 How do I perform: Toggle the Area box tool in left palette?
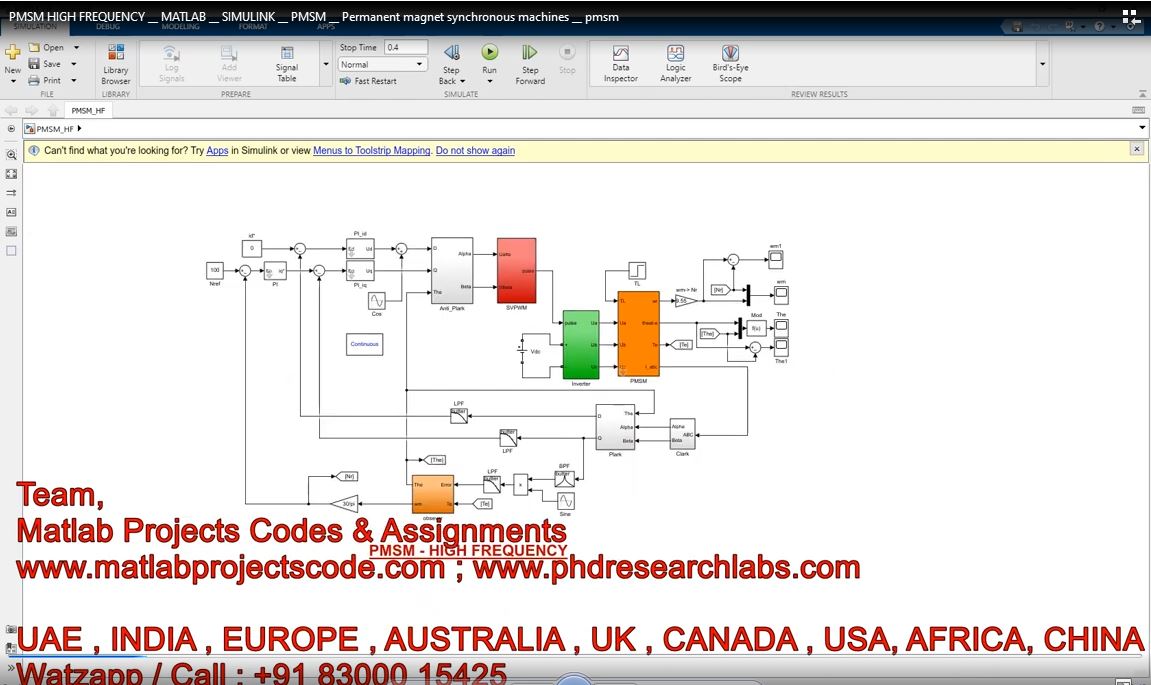tap(11, 251)
